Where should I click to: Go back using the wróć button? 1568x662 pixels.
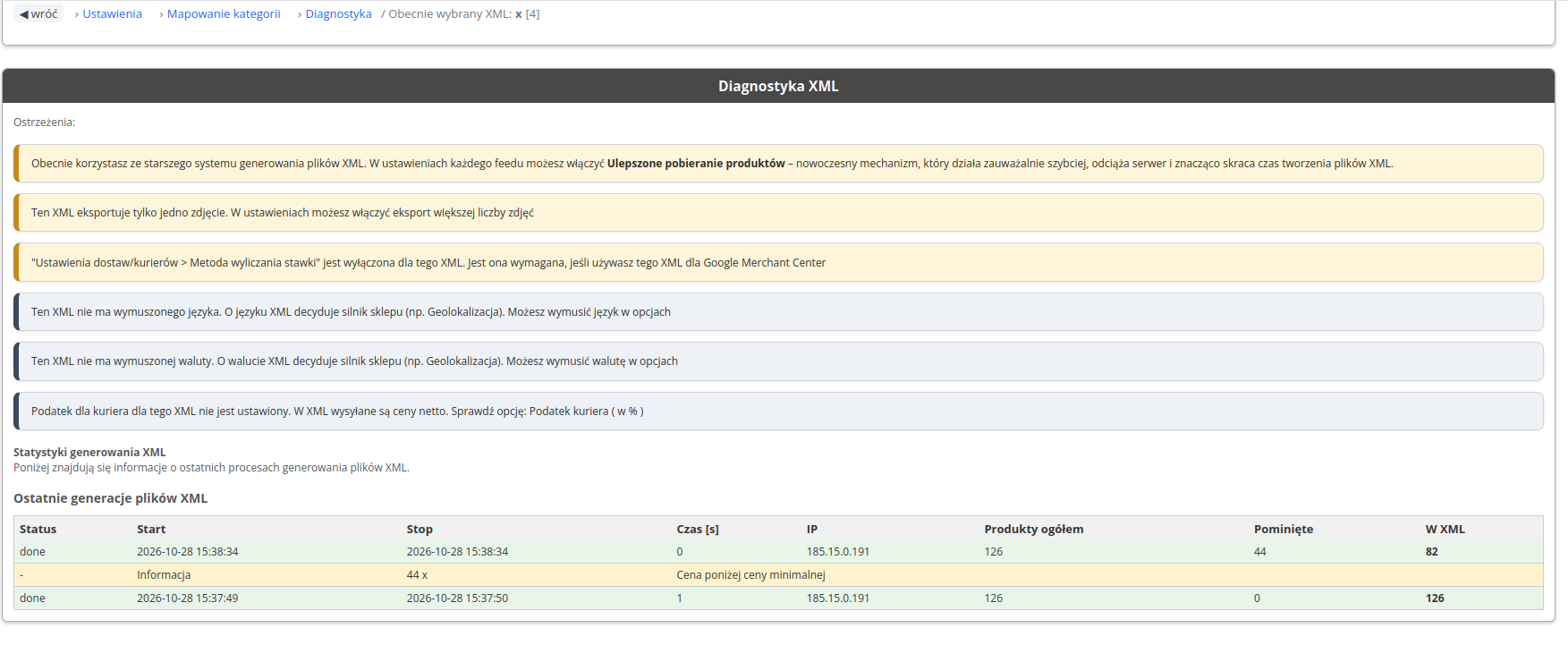(38, 14)
